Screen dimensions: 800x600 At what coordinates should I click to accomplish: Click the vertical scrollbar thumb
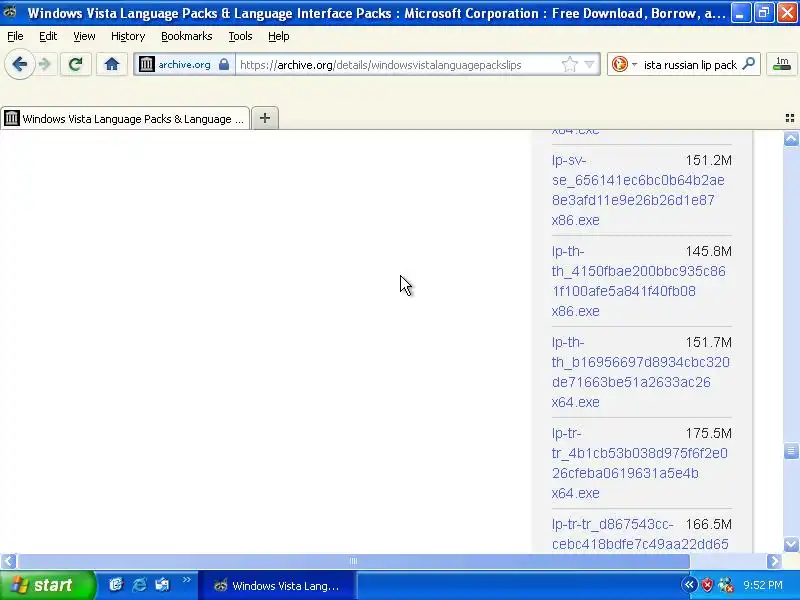tap(791, 451)
